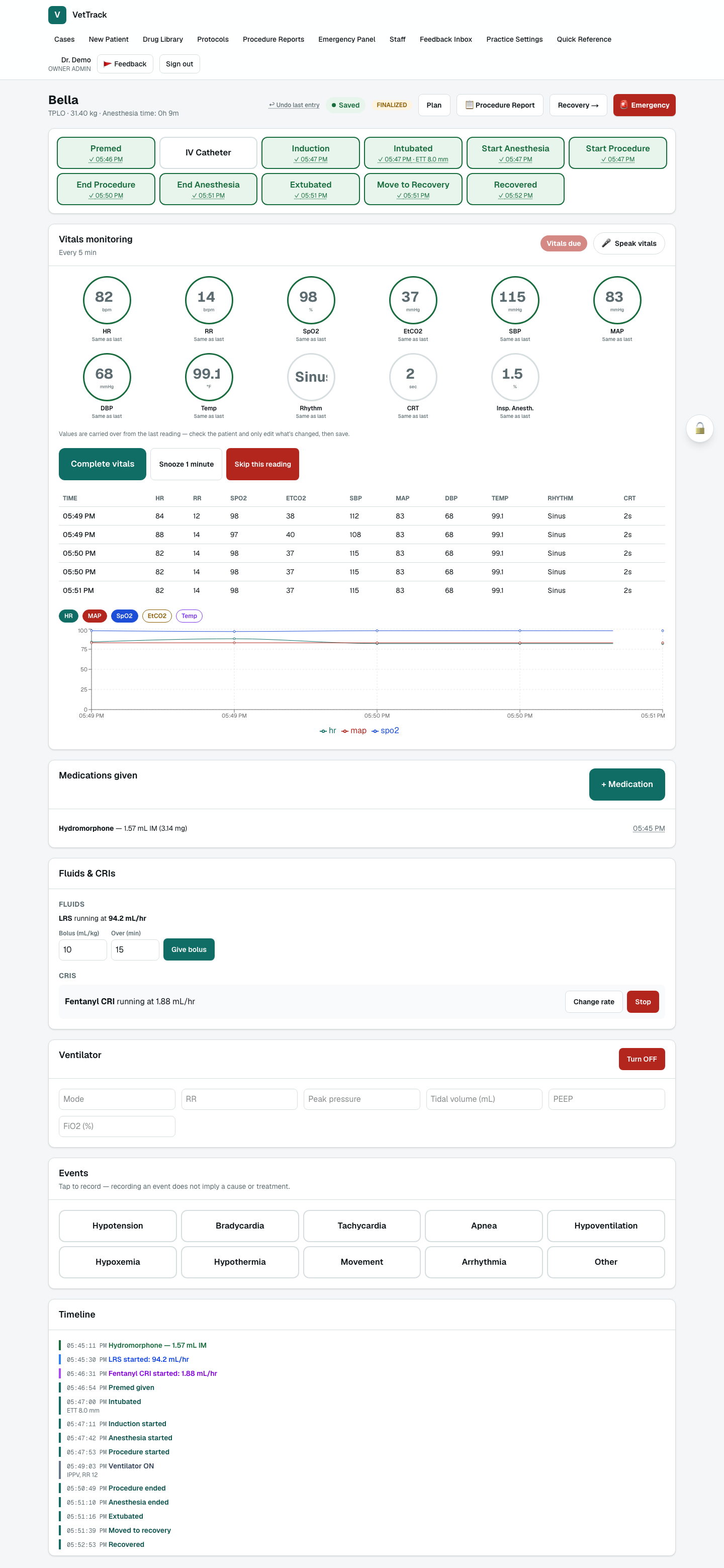
Task: Add a medication with + Medication
Action: [x=626, y=784]
